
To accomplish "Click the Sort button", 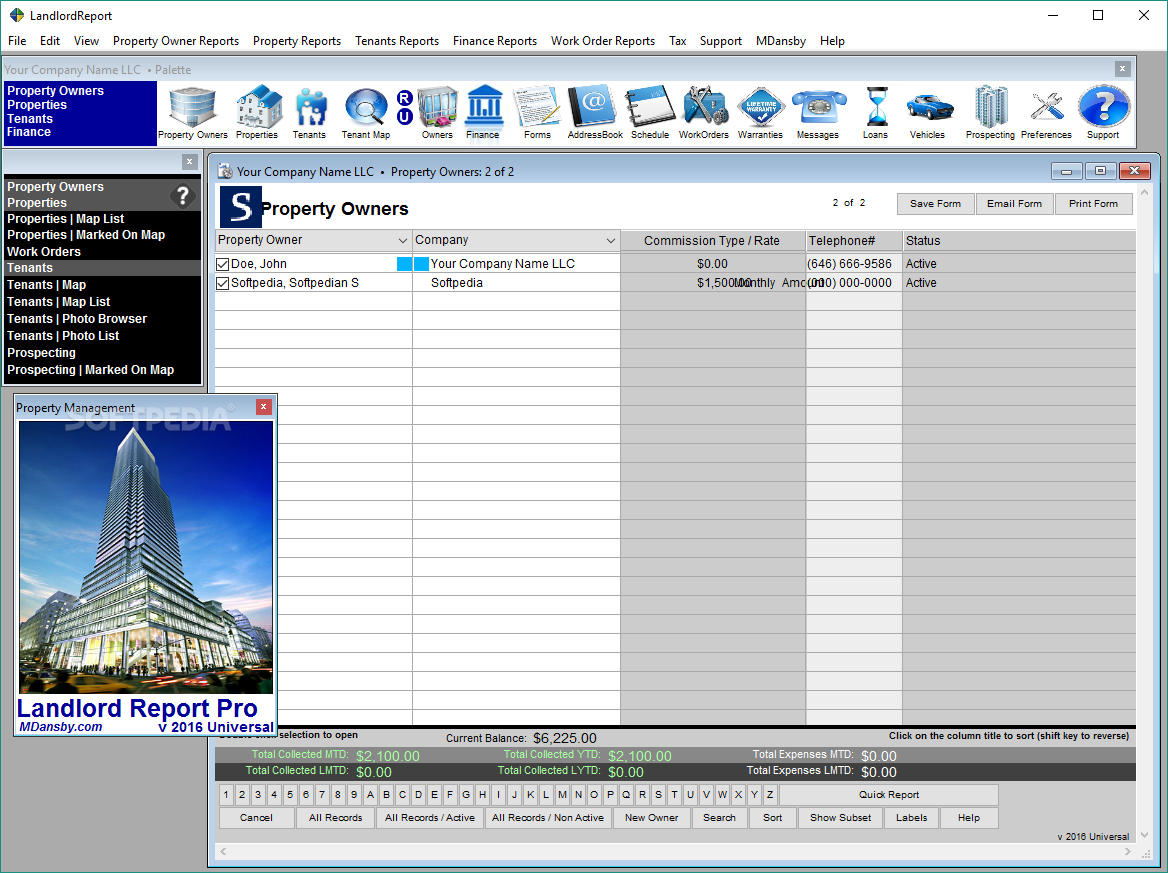I will tap(772, 818).
